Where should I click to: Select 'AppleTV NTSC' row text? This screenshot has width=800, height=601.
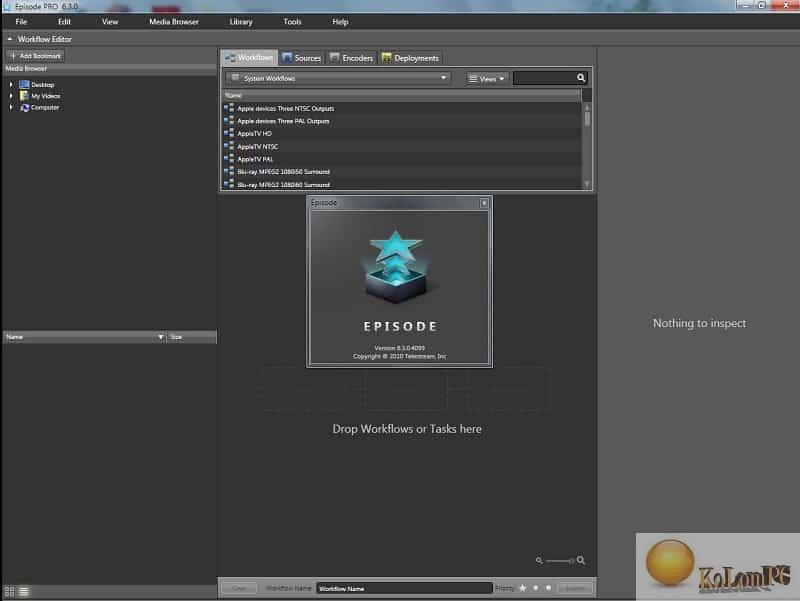coord(258,147)
